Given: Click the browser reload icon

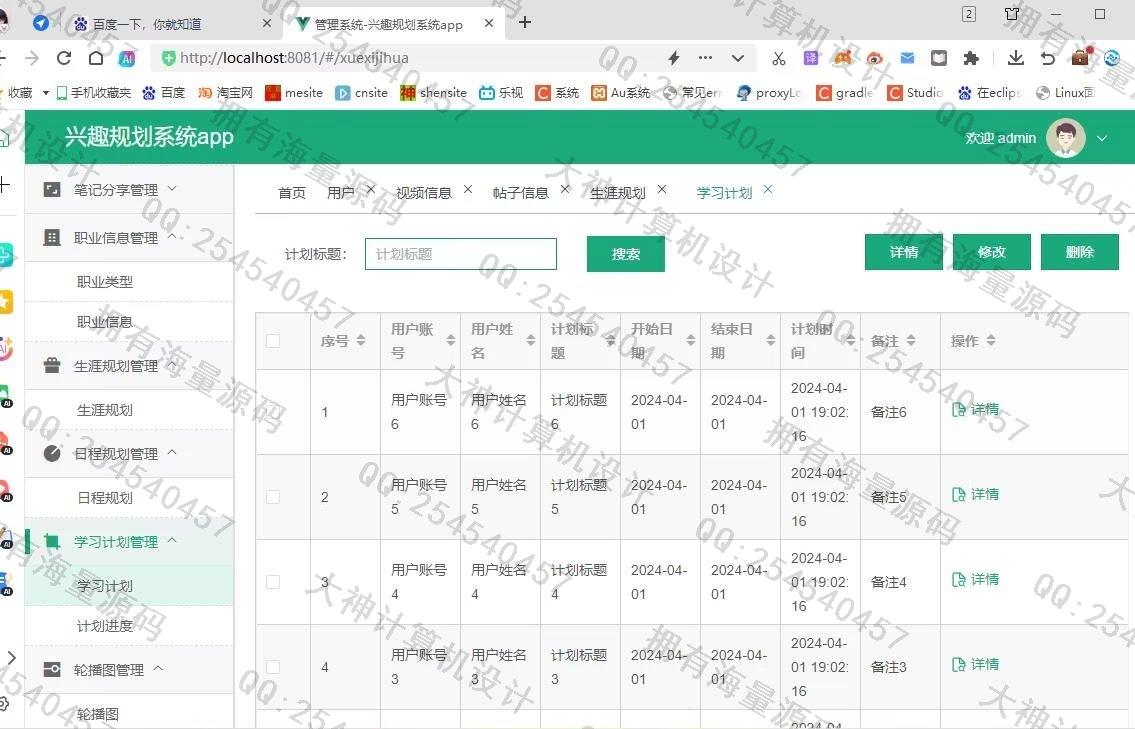Looking at the screenshot, I should pos(64,58).
